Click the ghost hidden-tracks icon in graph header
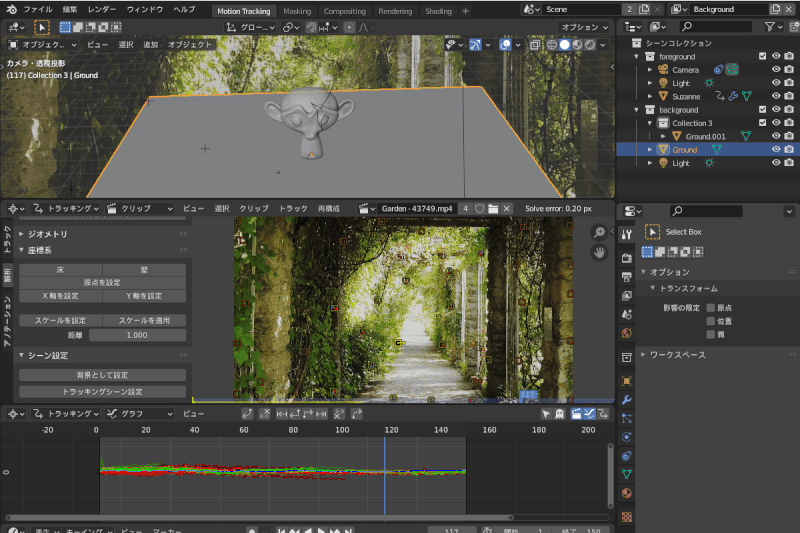The height and width of the screenshot is (533, 800). (x=559, y=414)
